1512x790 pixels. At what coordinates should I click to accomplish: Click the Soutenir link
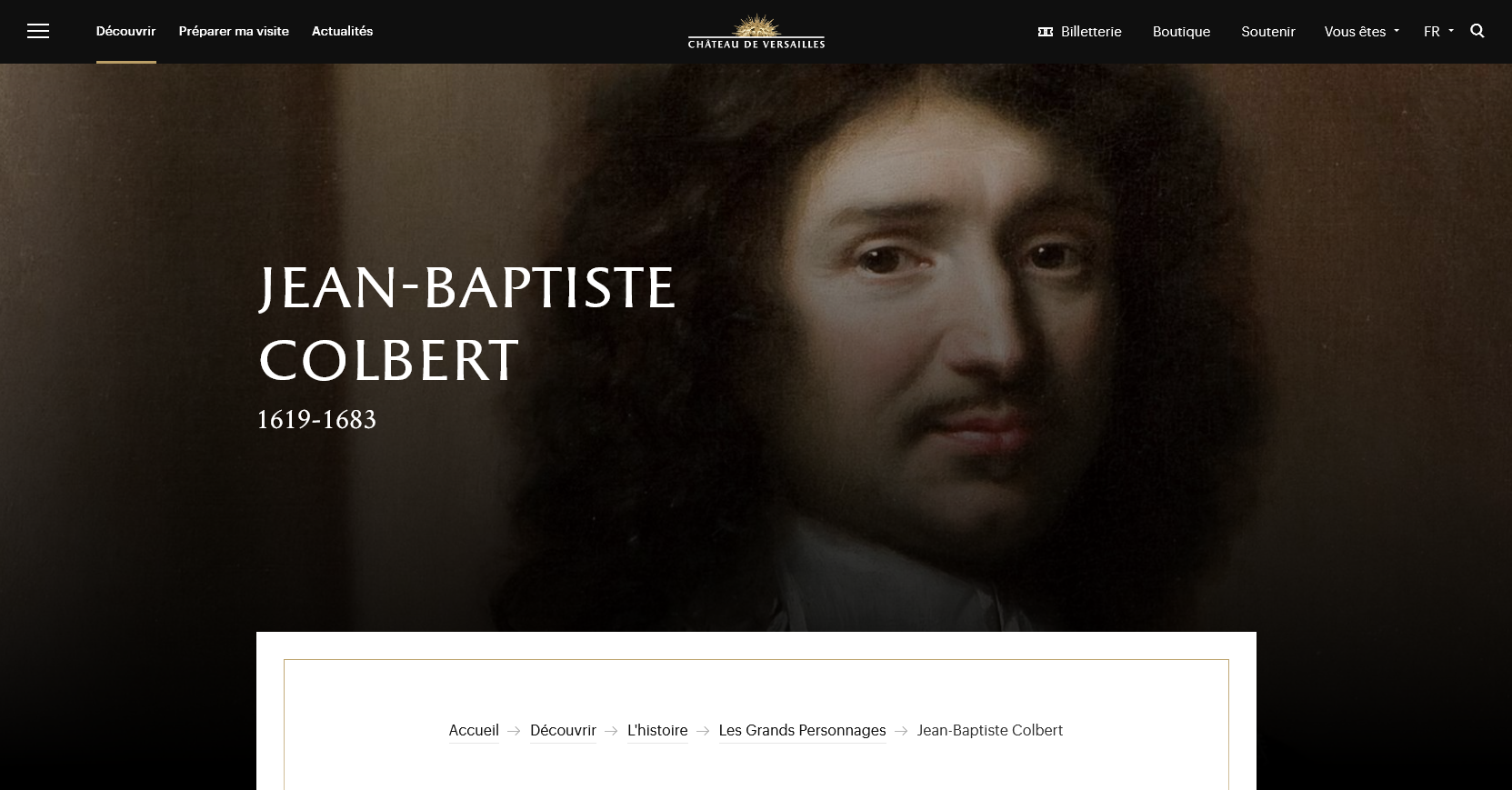tap(1267, 32)
